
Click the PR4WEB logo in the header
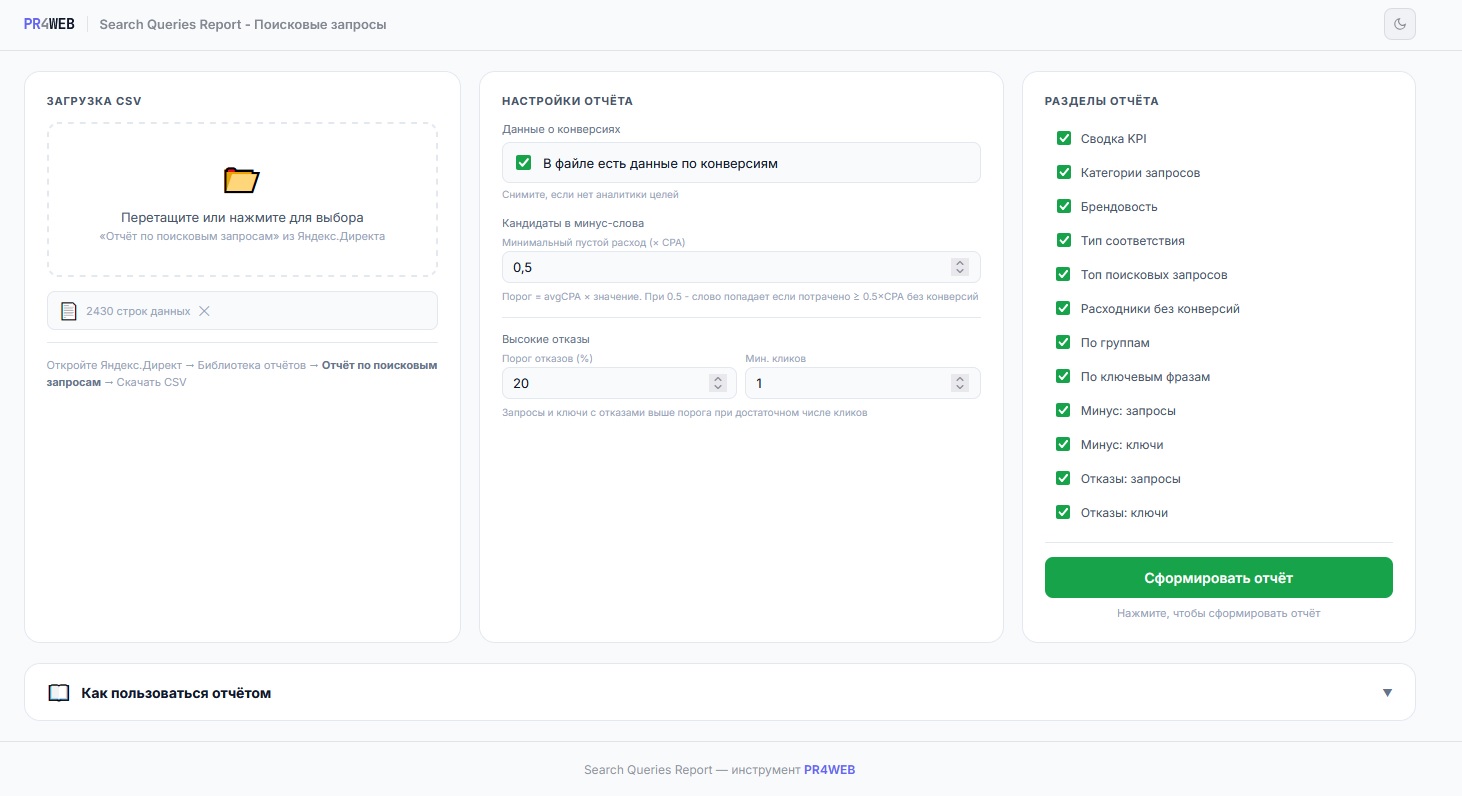[x=49, y=24]
